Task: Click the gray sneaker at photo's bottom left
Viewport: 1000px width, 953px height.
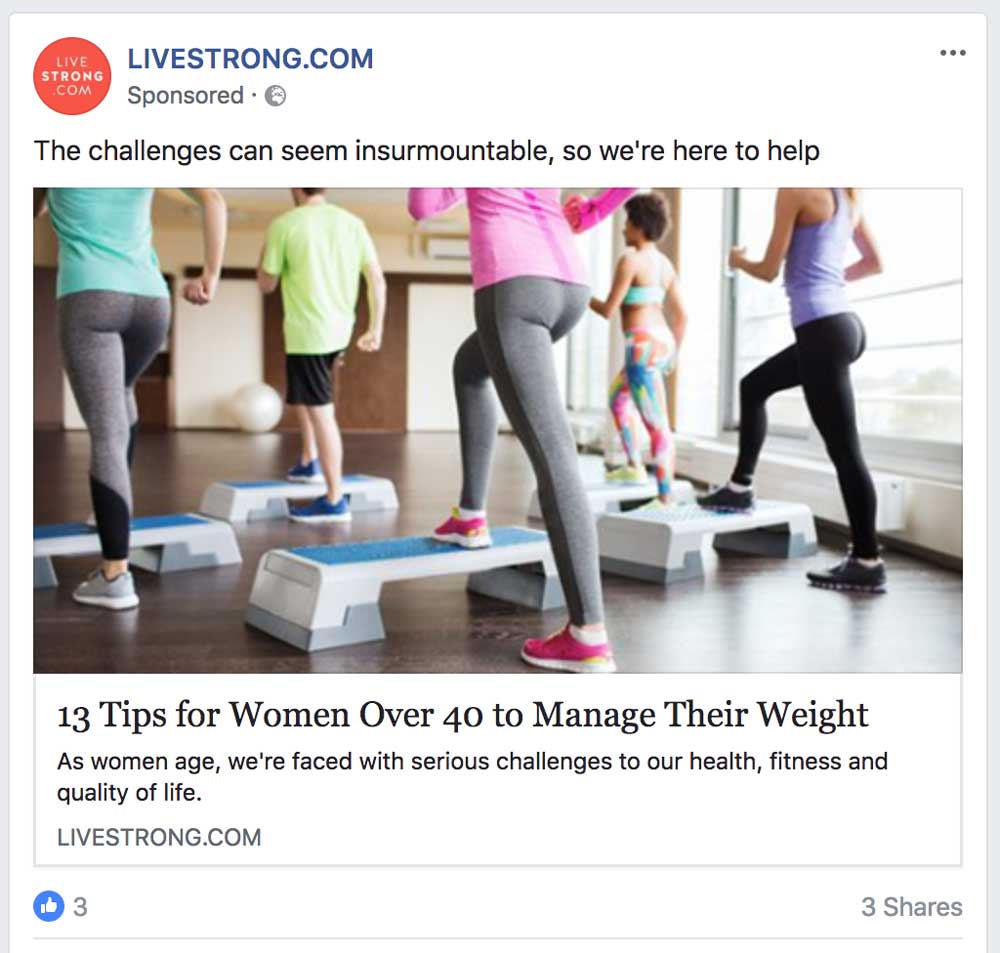Action: pos(107,588)
